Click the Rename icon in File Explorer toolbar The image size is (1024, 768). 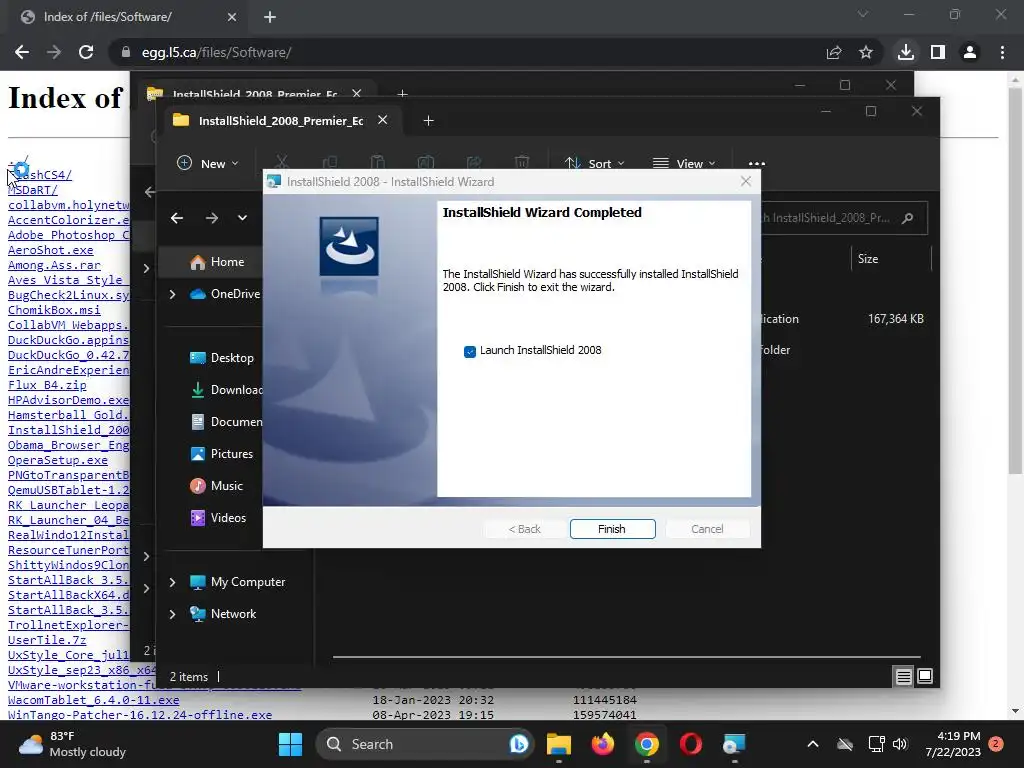click(426, 162)
